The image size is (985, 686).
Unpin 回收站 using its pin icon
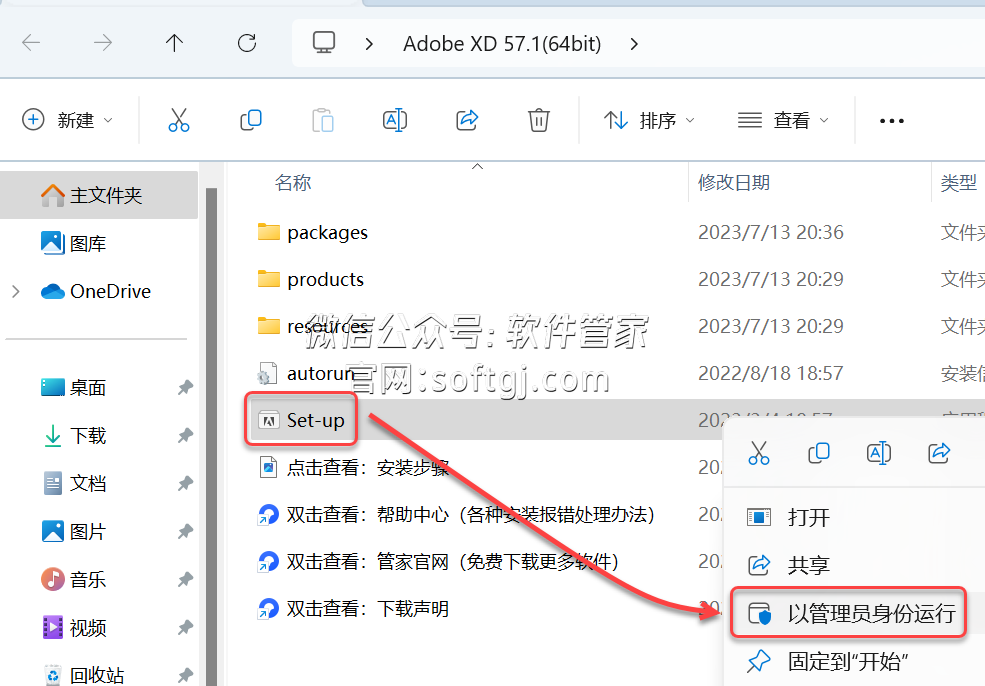click(185, 675)
